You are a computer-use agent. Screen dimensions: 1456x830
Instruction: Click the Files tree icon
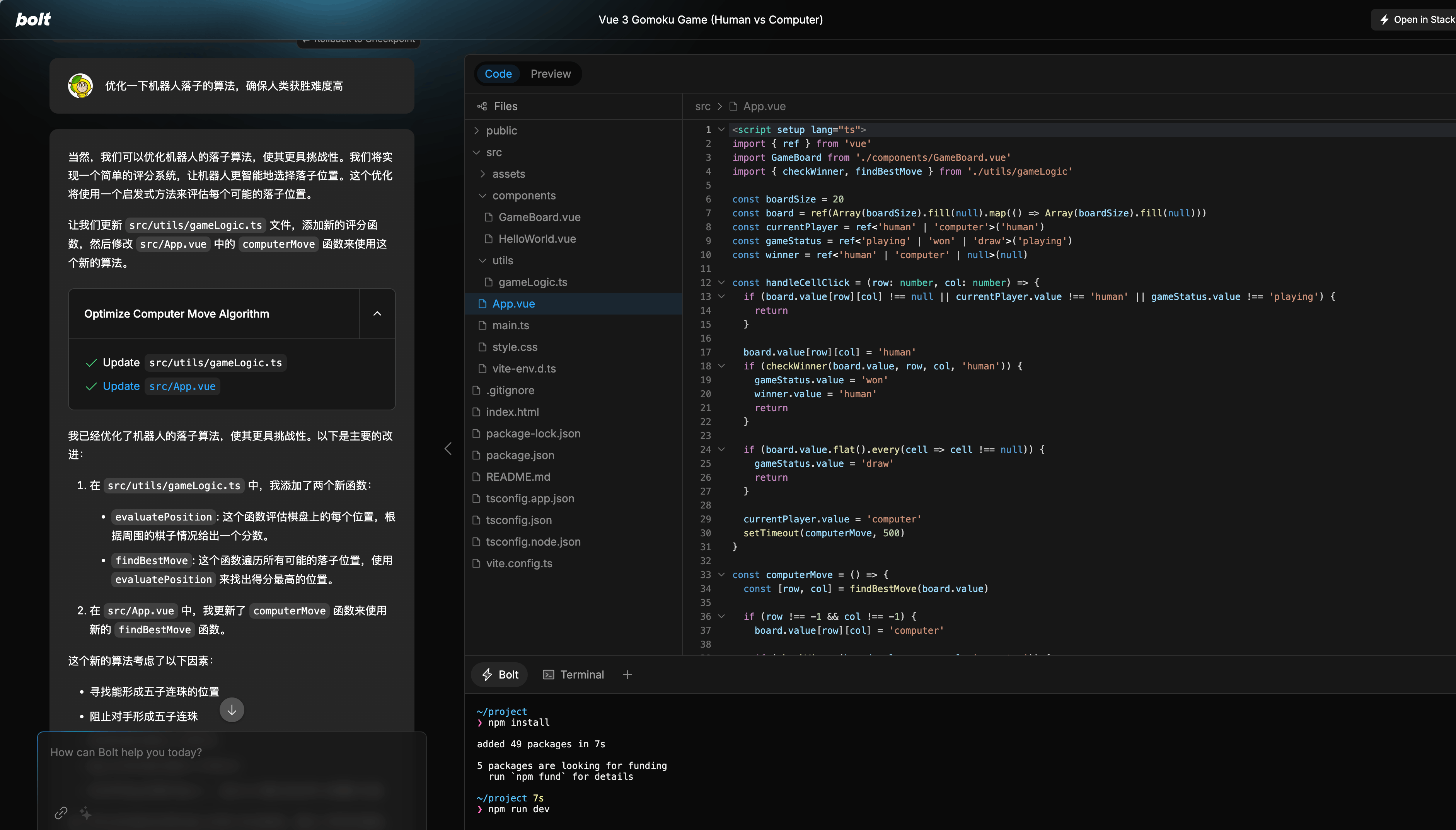click(482, 106)
